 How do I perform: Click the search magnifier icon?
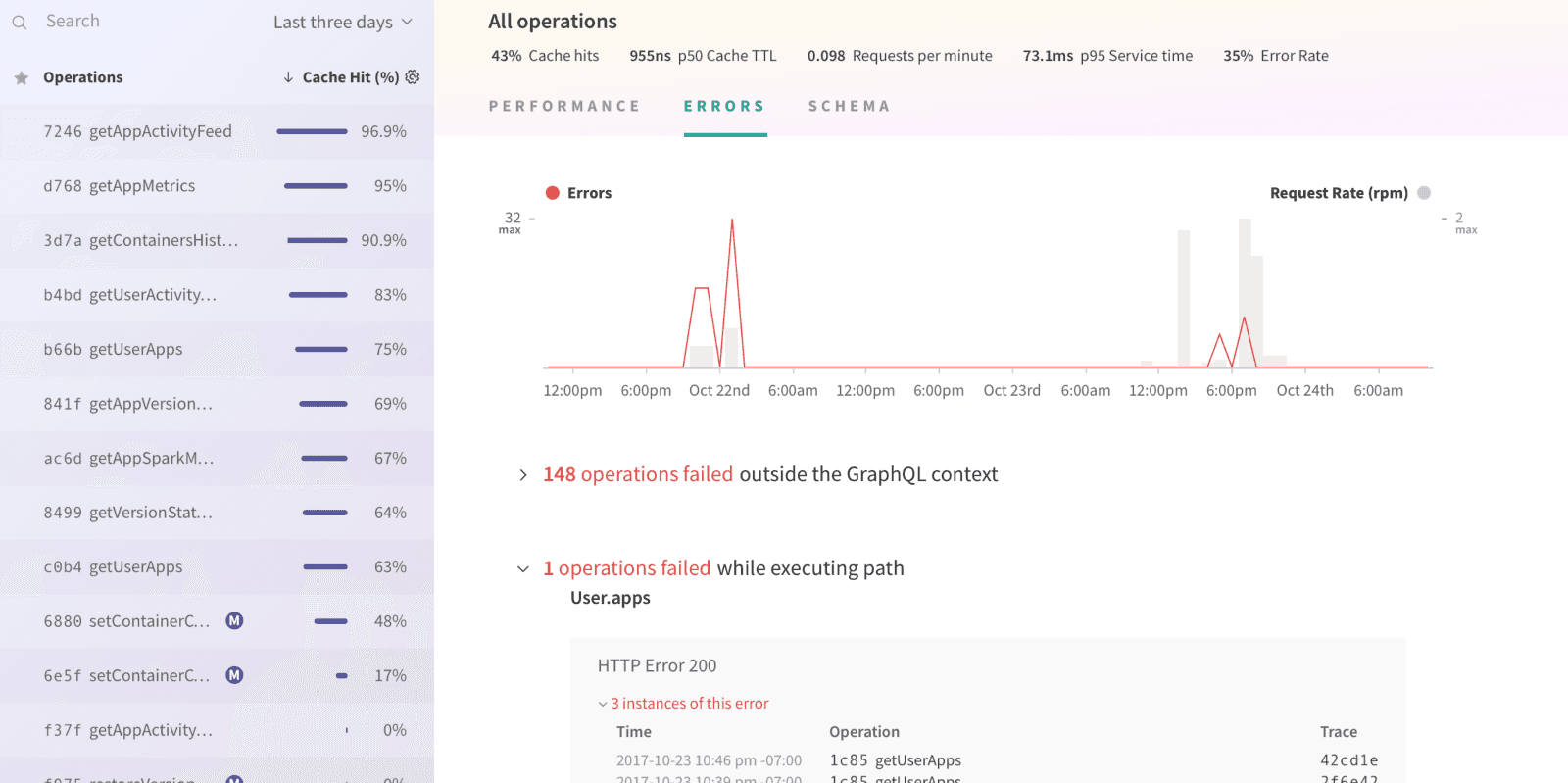click(x=20, y=22)
